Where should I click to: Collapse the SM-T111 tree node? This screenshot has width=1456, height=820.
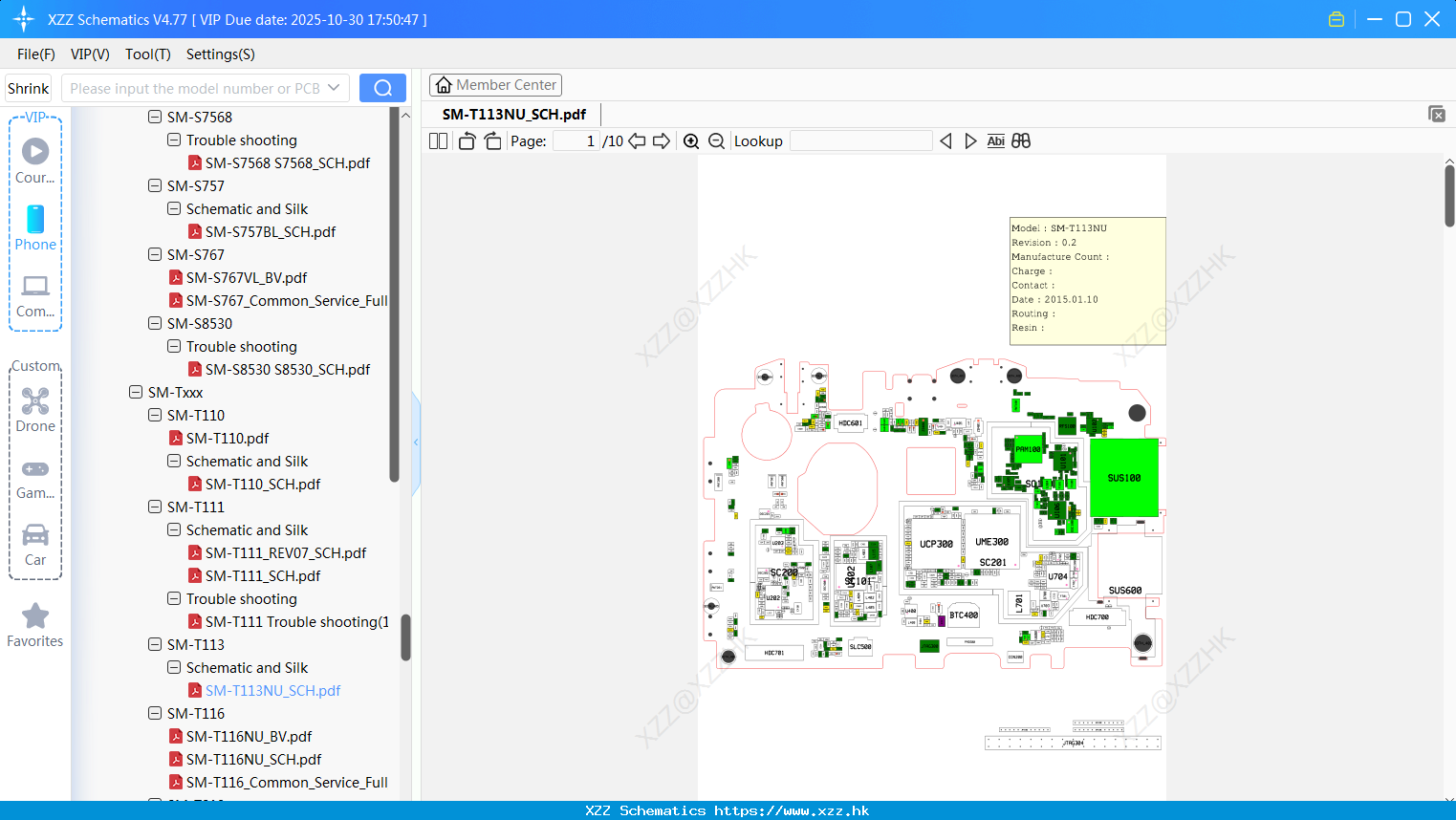[x=155, y=507]
